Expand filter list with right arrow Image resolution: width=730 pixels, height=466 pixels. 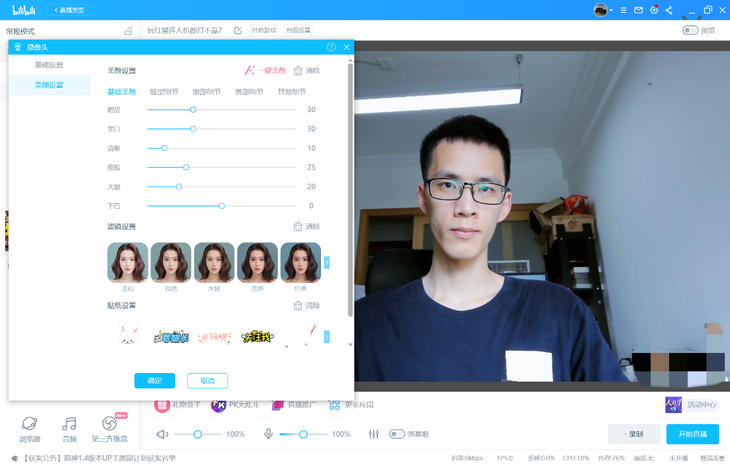pyautogui.click(x=326, y=263)
